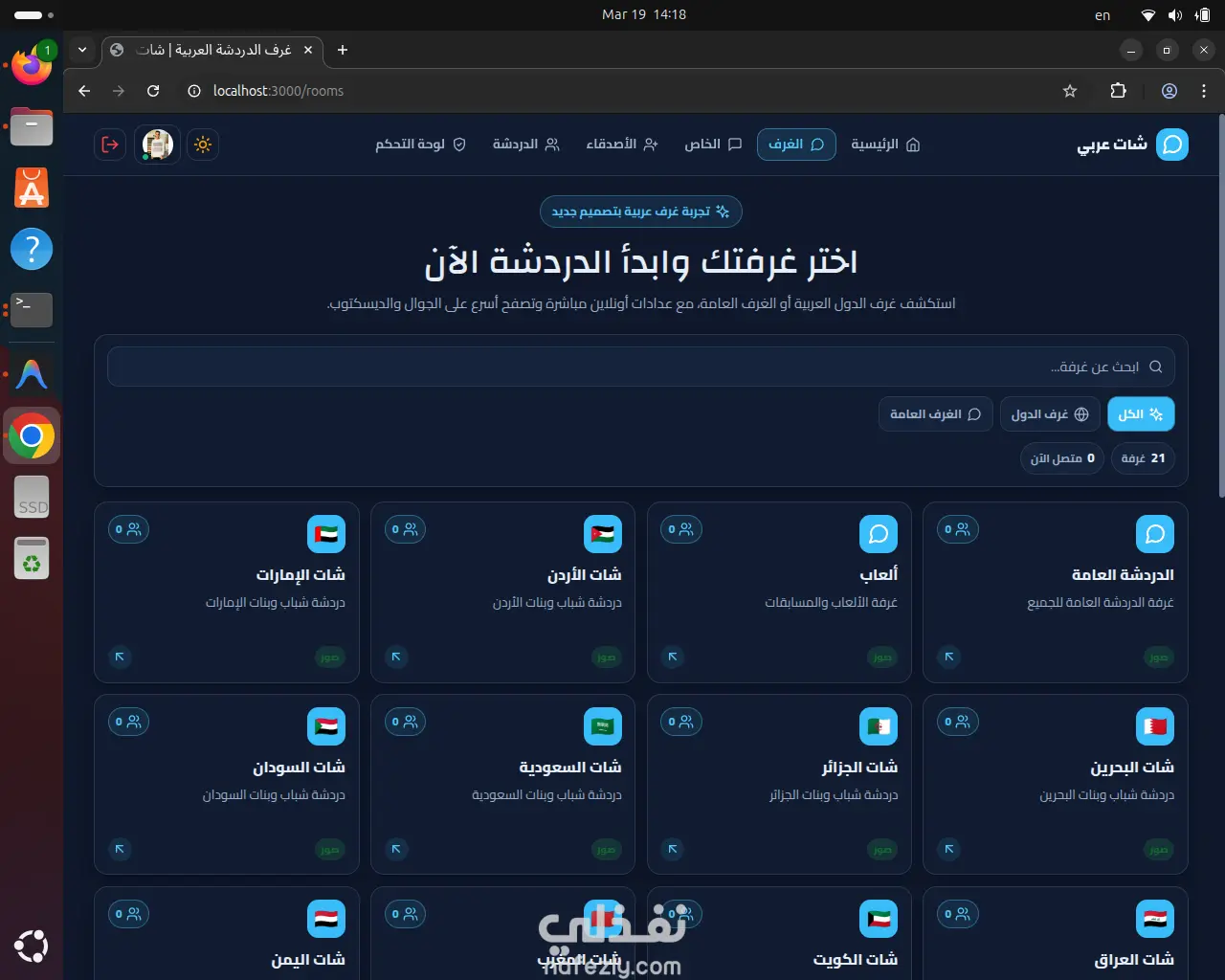Viewport: 1225px width, 980px height.
Task: Focus the ابحث عن غرفة search field
Action: tap(641, 367)
